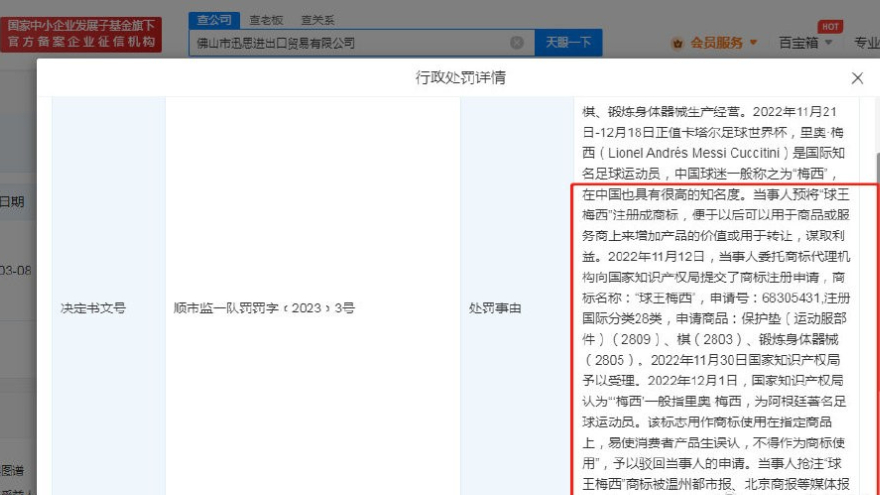Open the 会员服务 dropdown menu
The height and width of the screenshot is (495, 880).
click(x=722, y=43)
